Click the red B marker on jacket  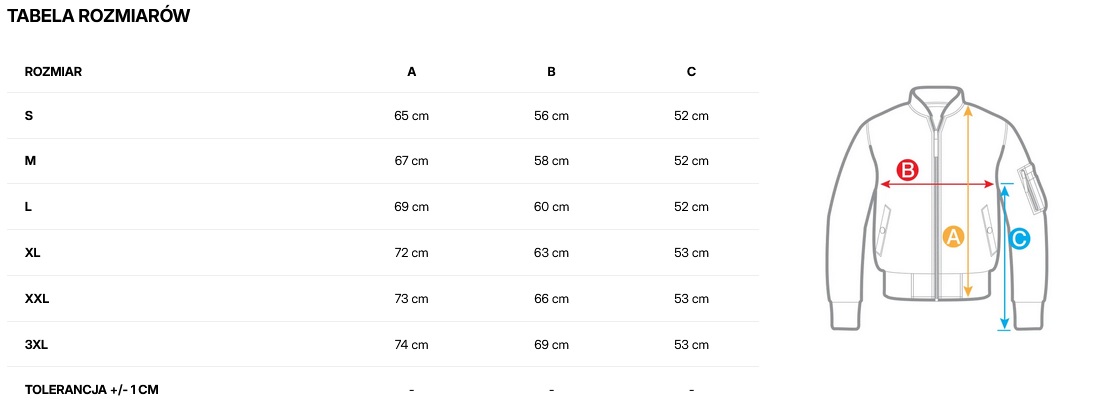coord(907,170)
